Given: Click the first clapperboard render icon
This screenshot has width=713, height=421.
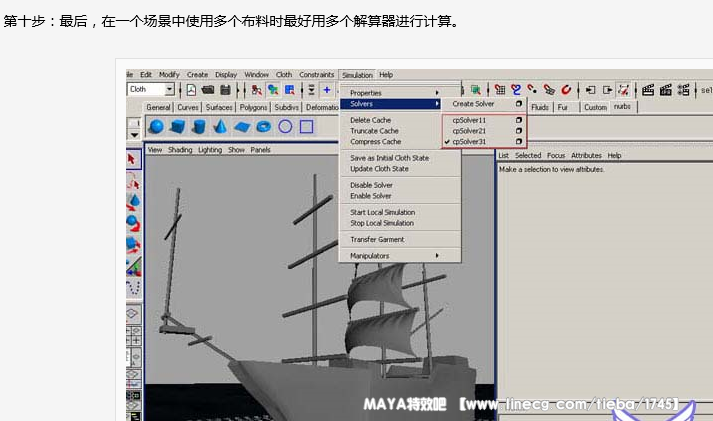Looking at the screenshot, I should click(648, 89).
